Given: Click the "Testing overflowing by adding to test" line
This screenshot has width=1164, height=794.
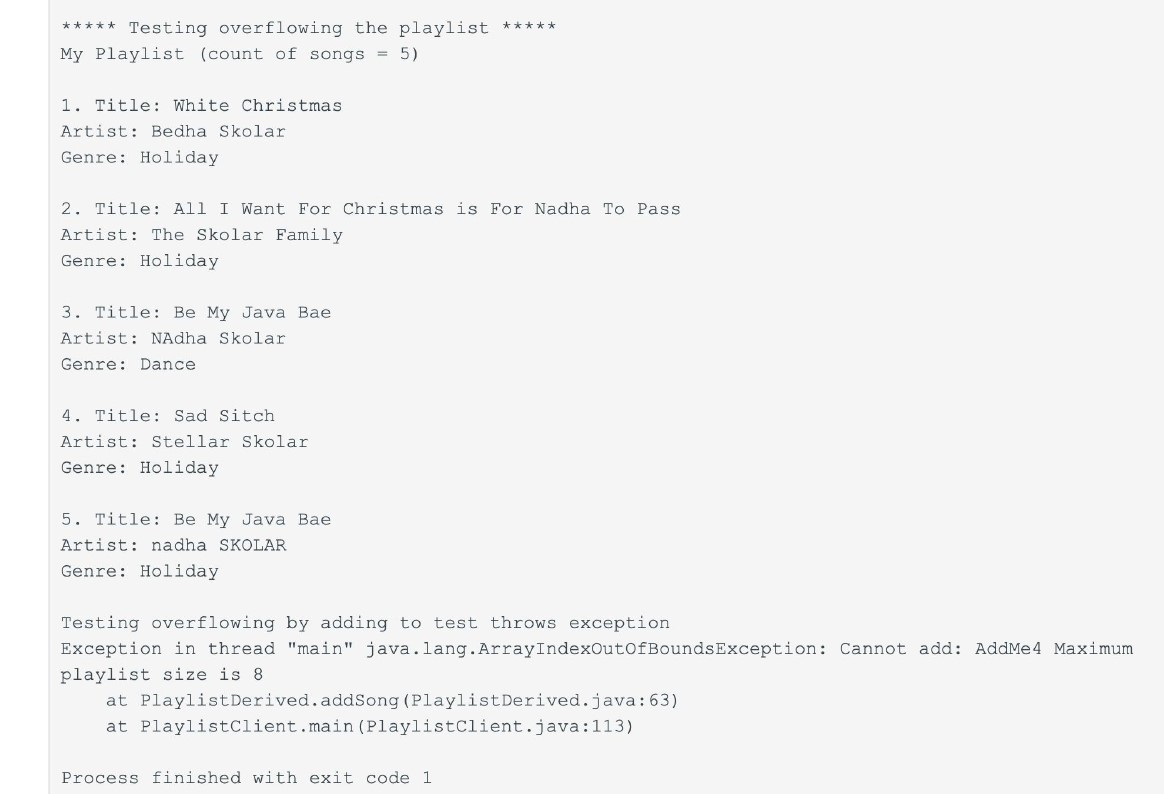Looking at the screenshot, I should 365,623.
